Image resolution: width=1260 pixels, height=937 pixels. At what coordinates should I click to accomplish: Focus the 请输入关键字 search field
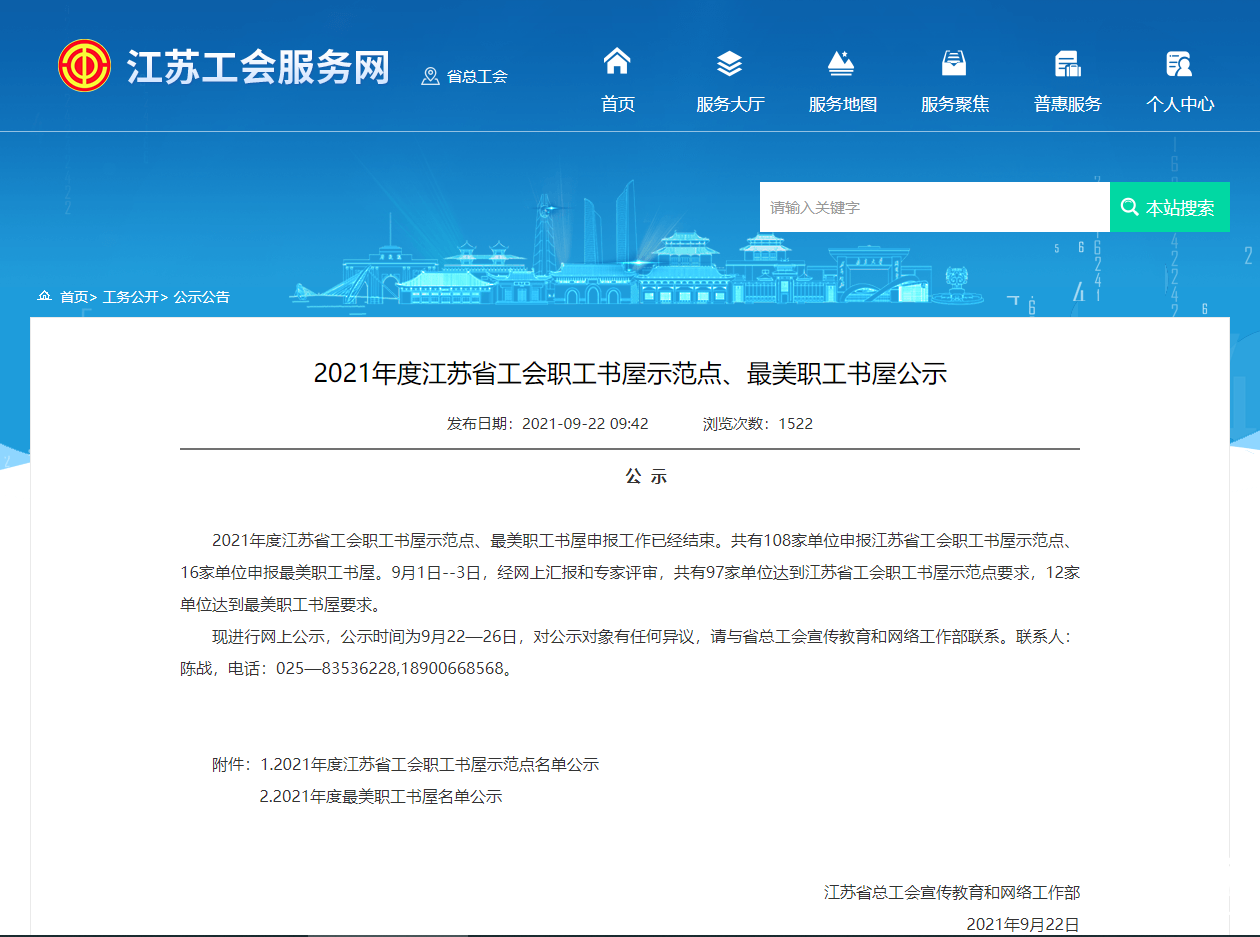click(x=935, y=207)
